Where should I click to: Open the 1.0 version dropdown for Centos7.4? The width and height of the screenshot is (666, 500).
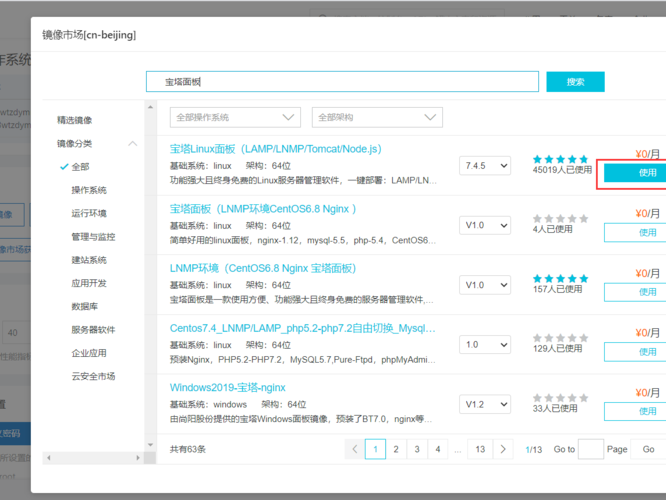[485, 345]
